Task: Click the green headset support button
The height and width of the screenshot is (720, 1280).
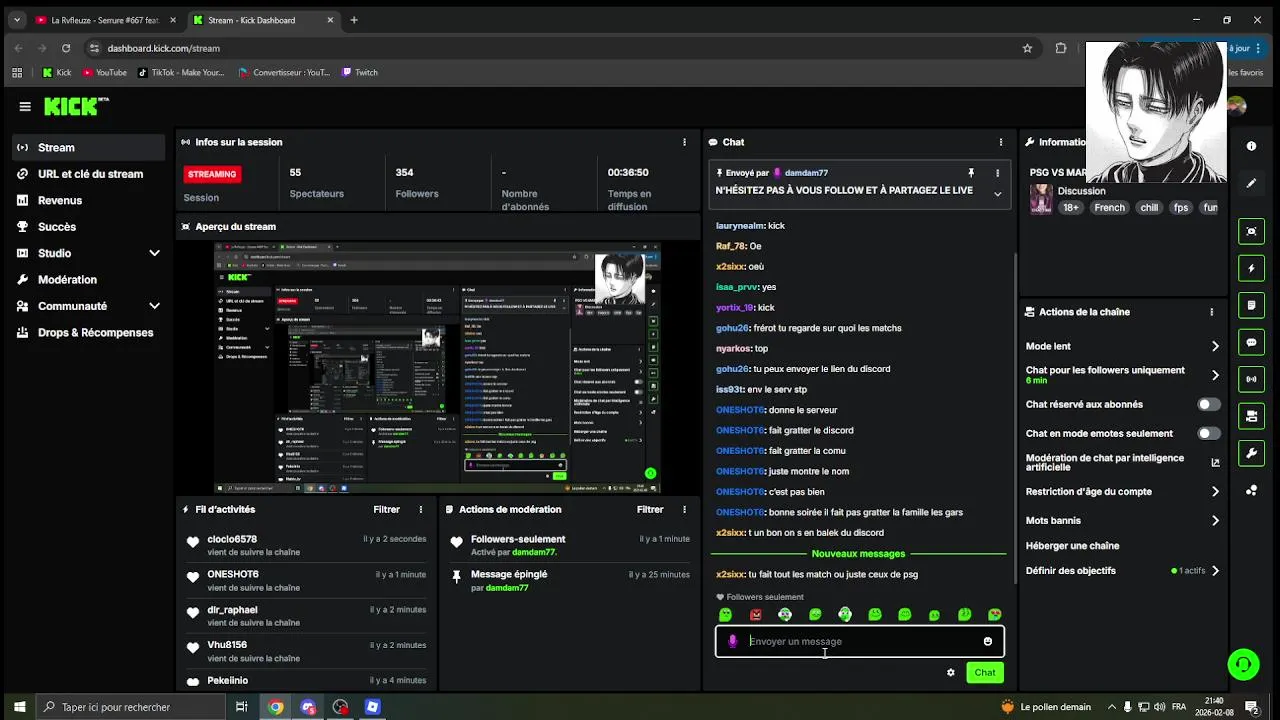Action: [1243, 664]
